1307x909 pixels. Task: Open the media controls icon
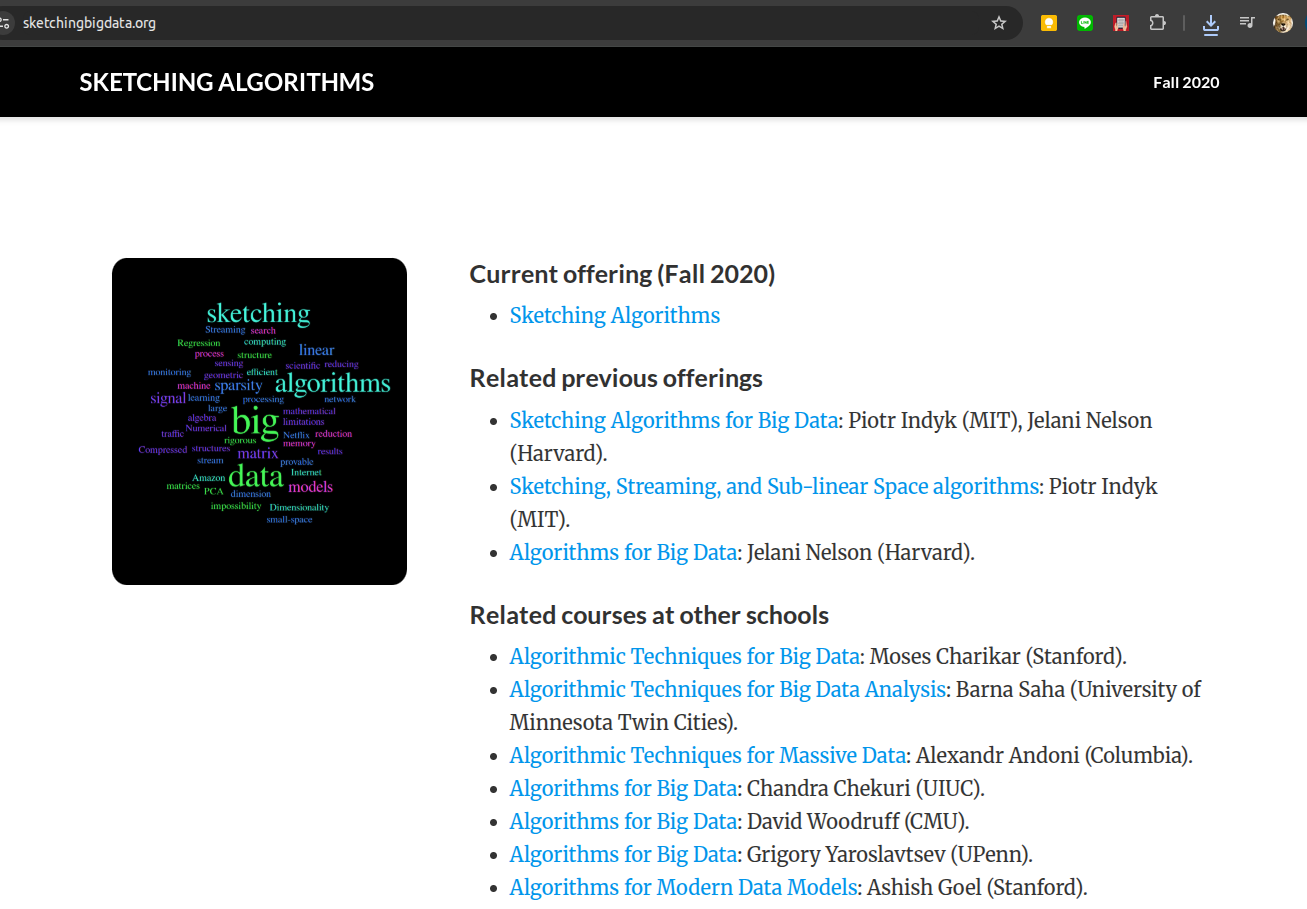(1247, 22)
